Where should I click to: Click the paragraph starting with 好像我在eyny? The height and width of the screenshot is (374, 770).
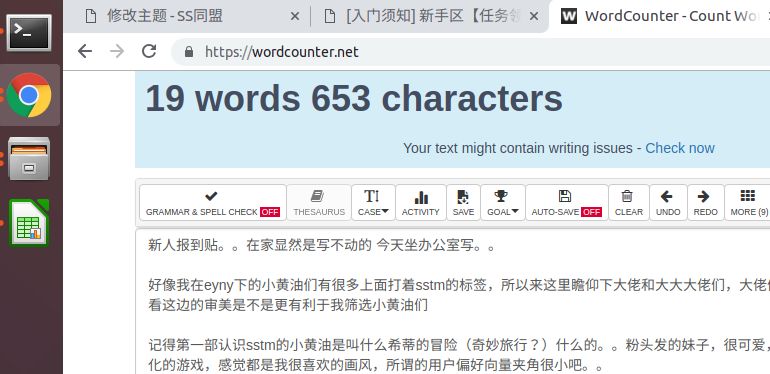click(459, 295)
